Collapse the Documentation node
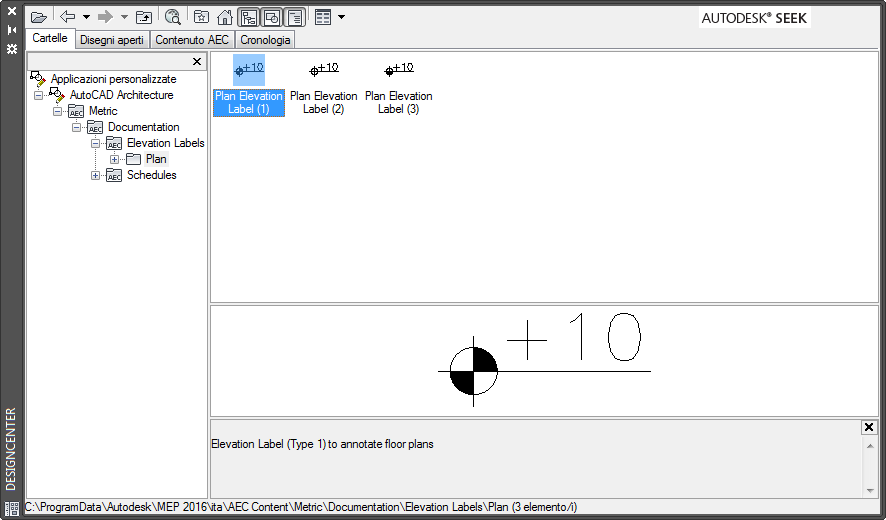Image resolution: width=886 pixels, height=520 pixels. pos(76,127)
